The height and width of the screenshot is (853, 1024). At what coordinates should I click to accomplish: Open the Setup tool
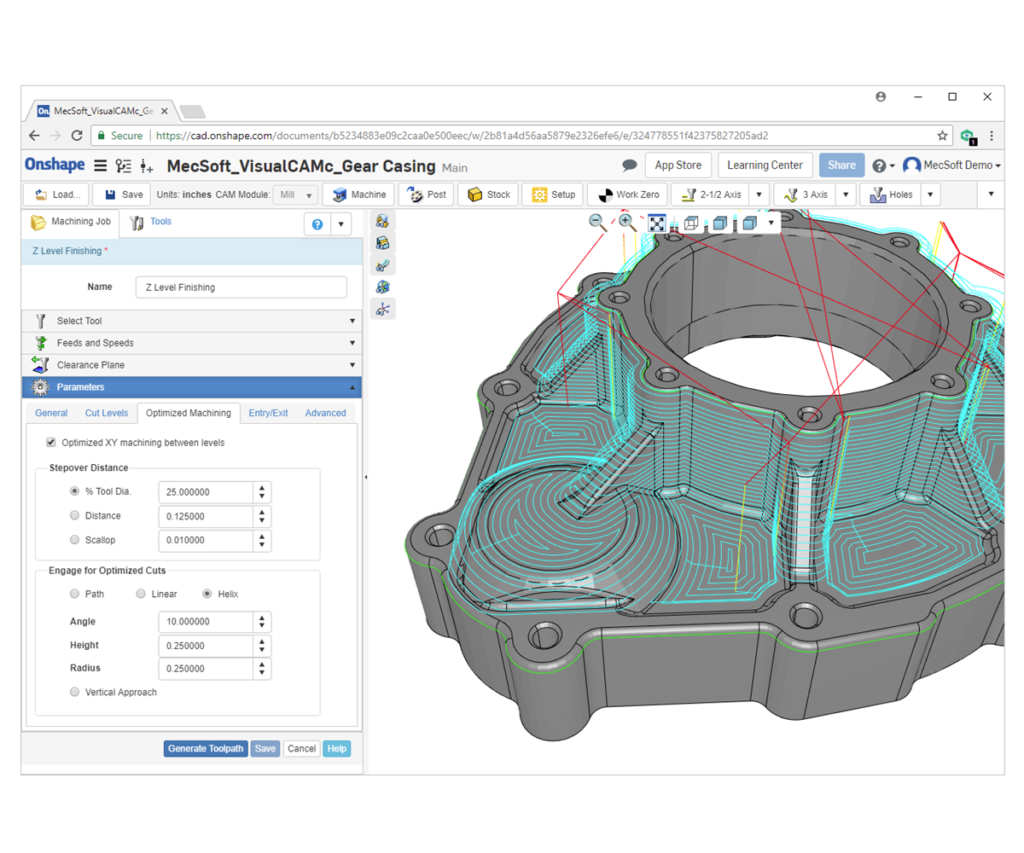(554, 194)
